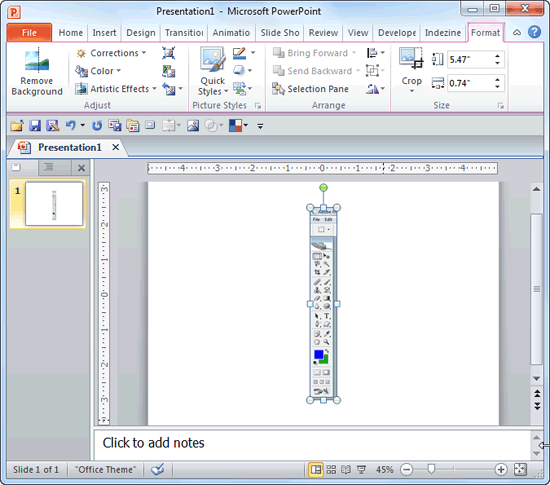550x485 pixels.
Task: Open PowerPoint Help
Action: pyautogui.click(x=534, y=32)
